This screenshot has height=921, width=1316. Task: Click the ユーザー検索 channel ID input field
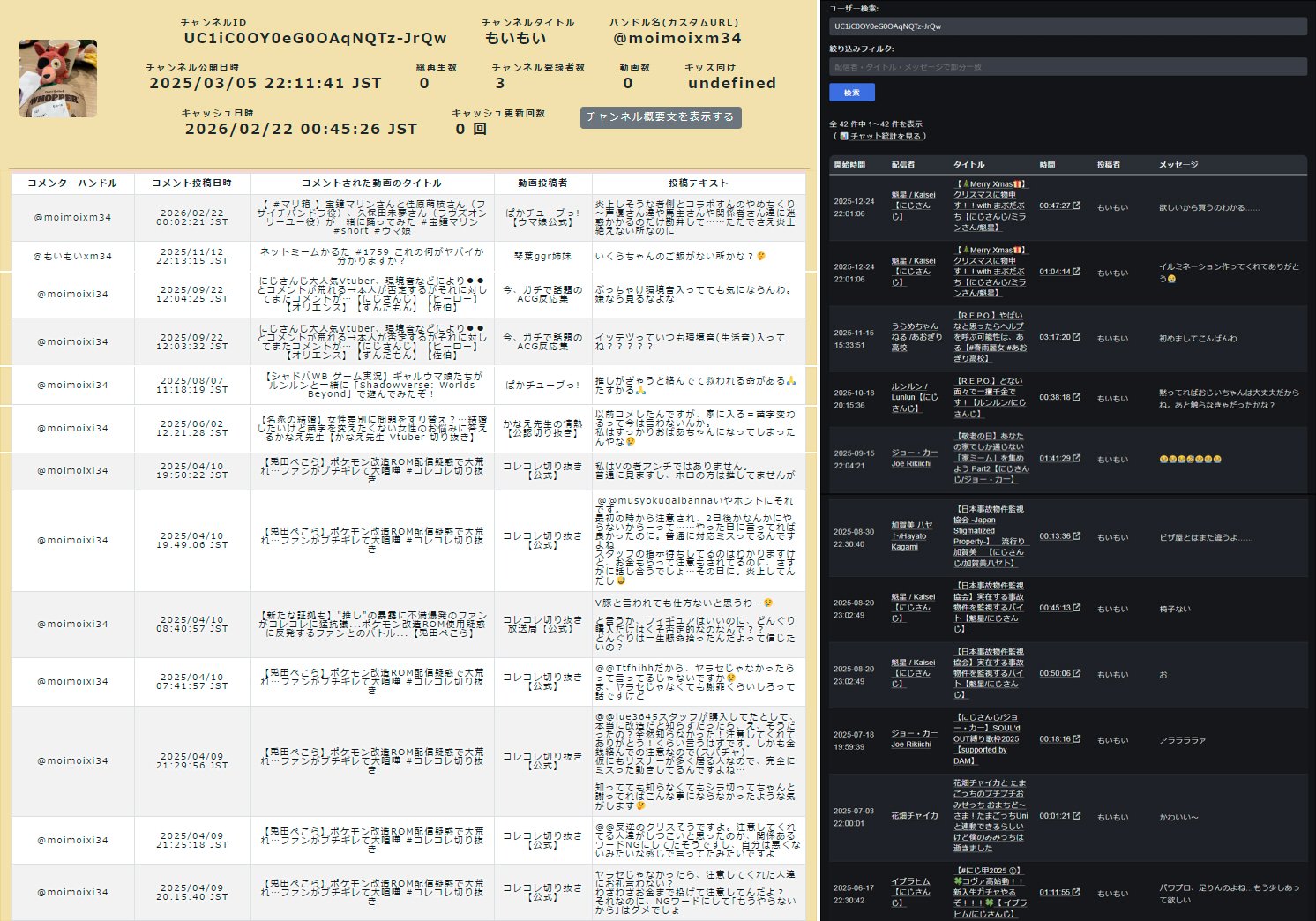pos(1067,26)
